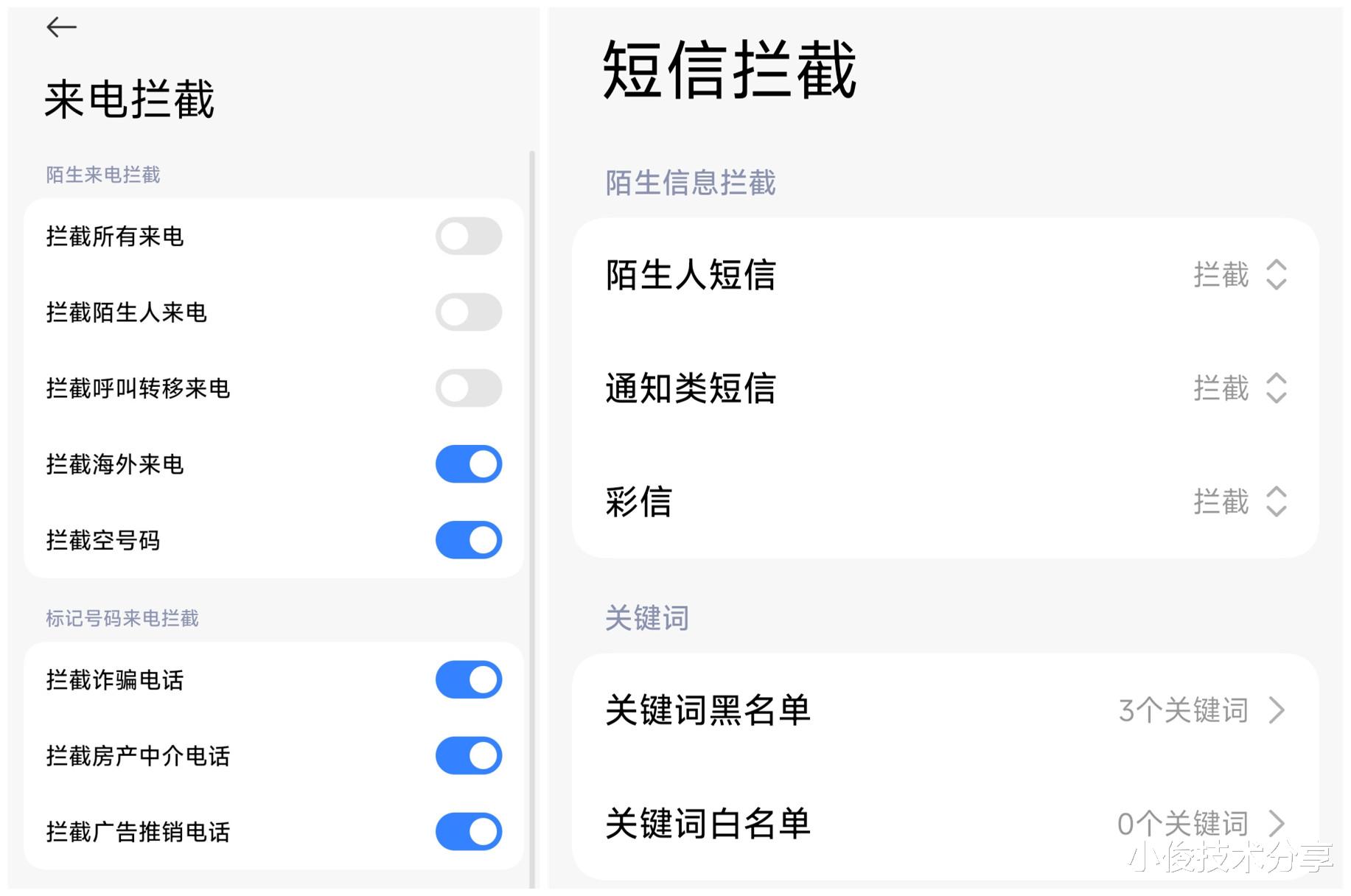This screenshot has width=1351, height=896.
Task: Click the back arrow on 来电拦截 page
Action: (62, 27)
